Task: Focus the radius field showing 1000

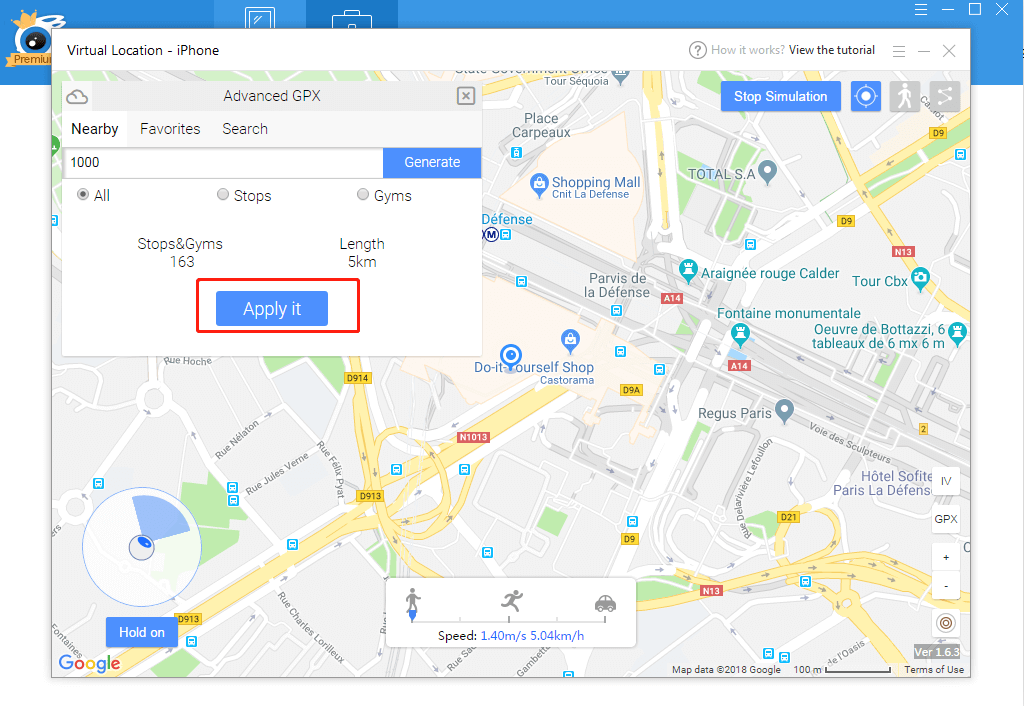Action: [x=223, y=162]
